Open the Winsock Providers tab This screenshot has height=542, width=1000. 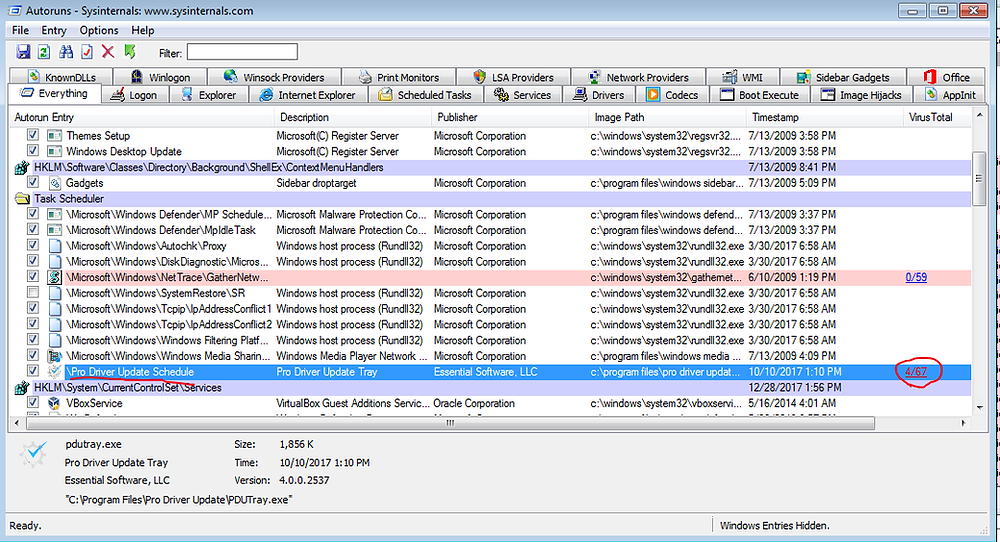click(x=274, y=77)
